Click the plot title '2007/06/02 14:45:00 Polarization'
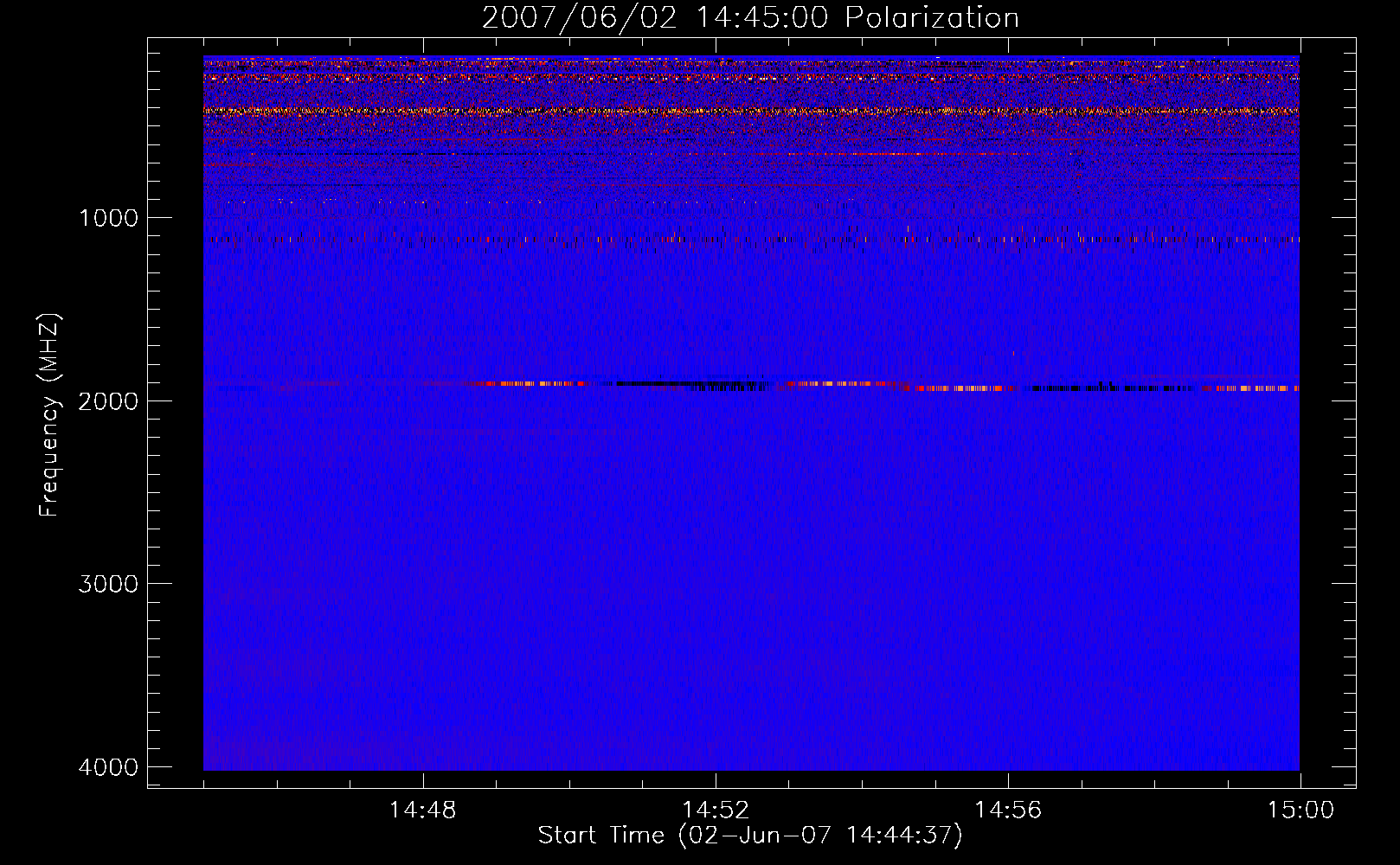The width and height of the screenshot is (1400, 865). pos(750,17)
